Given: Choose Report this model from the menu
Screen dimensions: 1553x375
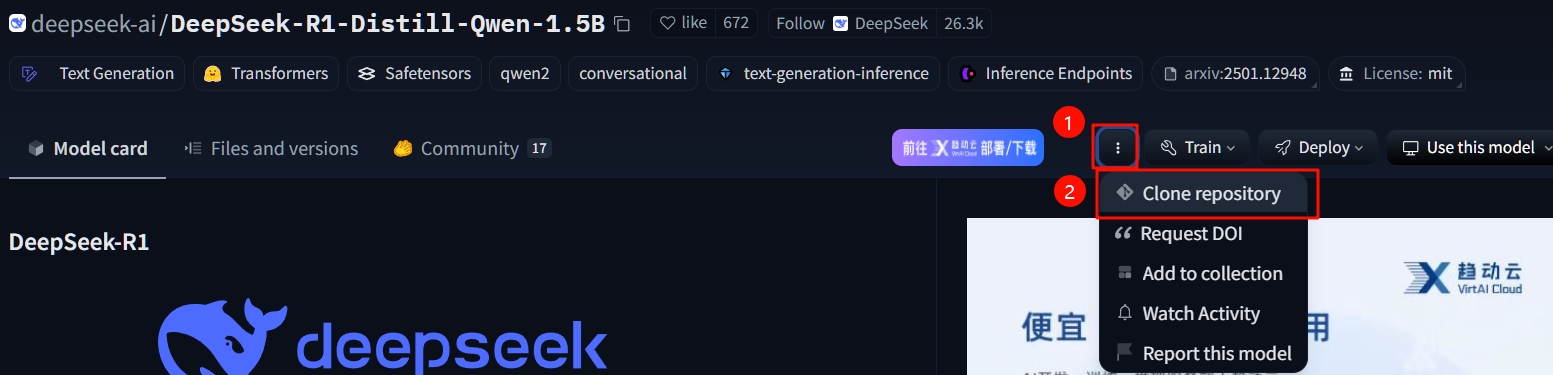Looking at the screenshot, I should 1203,354.
